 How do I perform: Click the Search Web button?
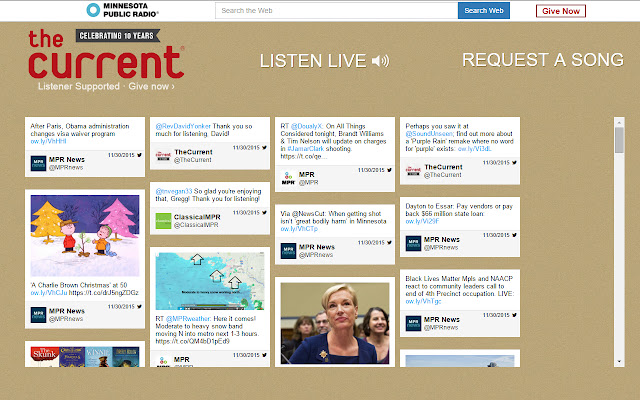[484, 11]
